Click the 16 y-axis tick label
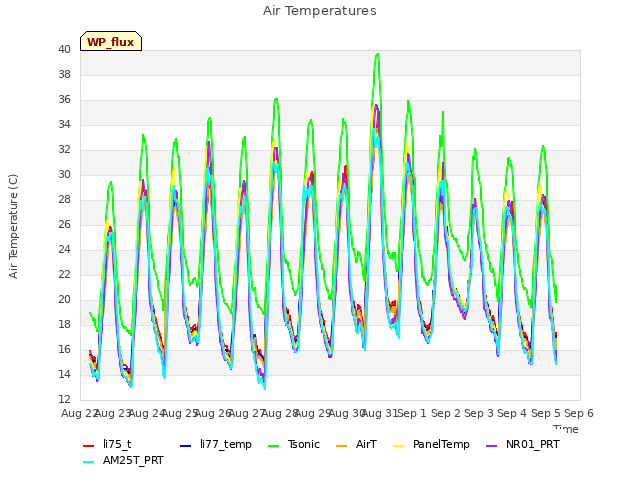This screenshot has width=640, height=480. (64, 349)
